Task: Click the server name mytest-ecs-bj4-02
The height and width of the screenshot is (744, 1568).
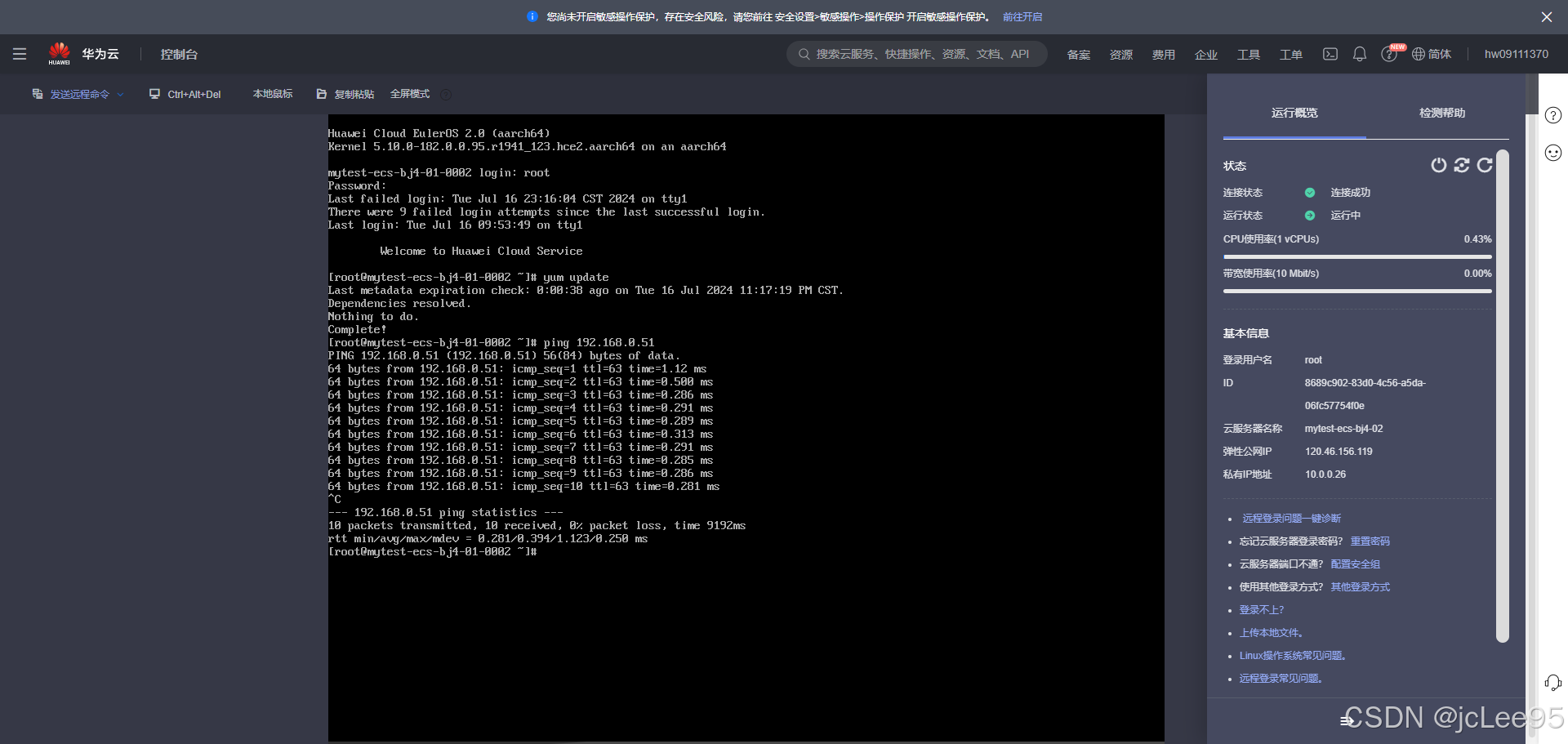Action: [1343, 429]
